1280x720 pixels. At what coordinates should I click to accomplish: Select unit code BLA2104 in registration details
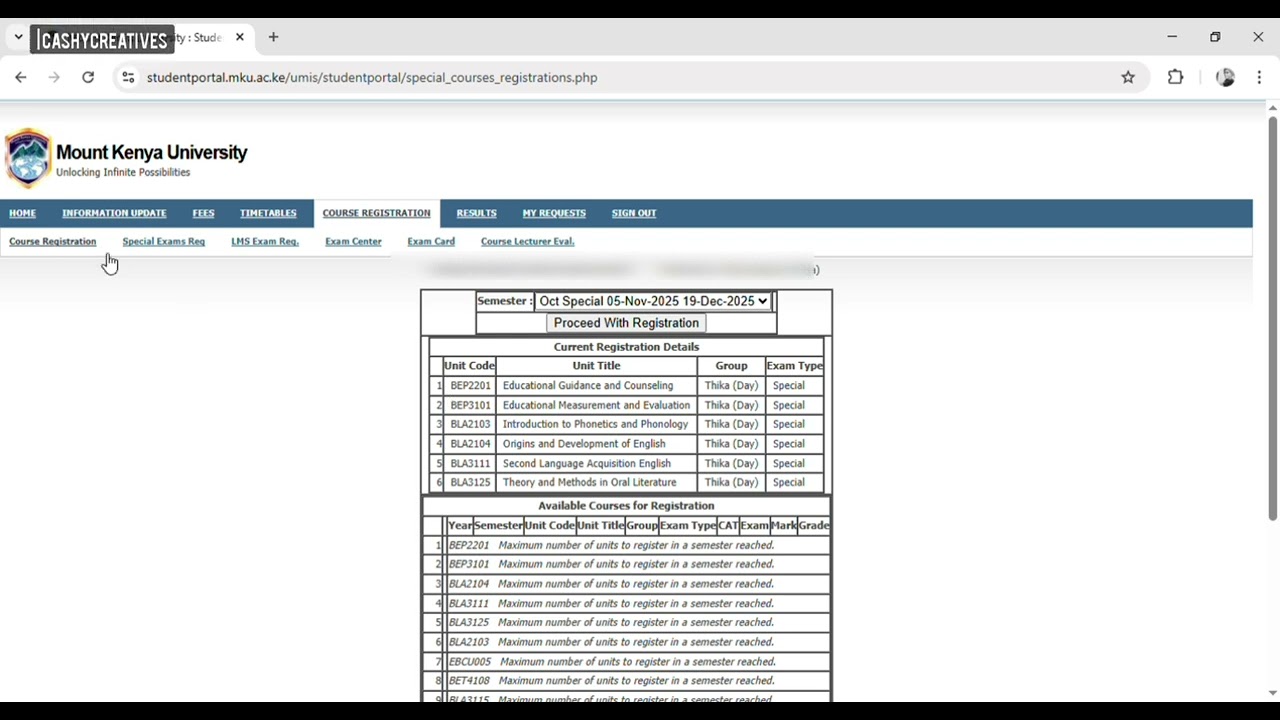470,444
